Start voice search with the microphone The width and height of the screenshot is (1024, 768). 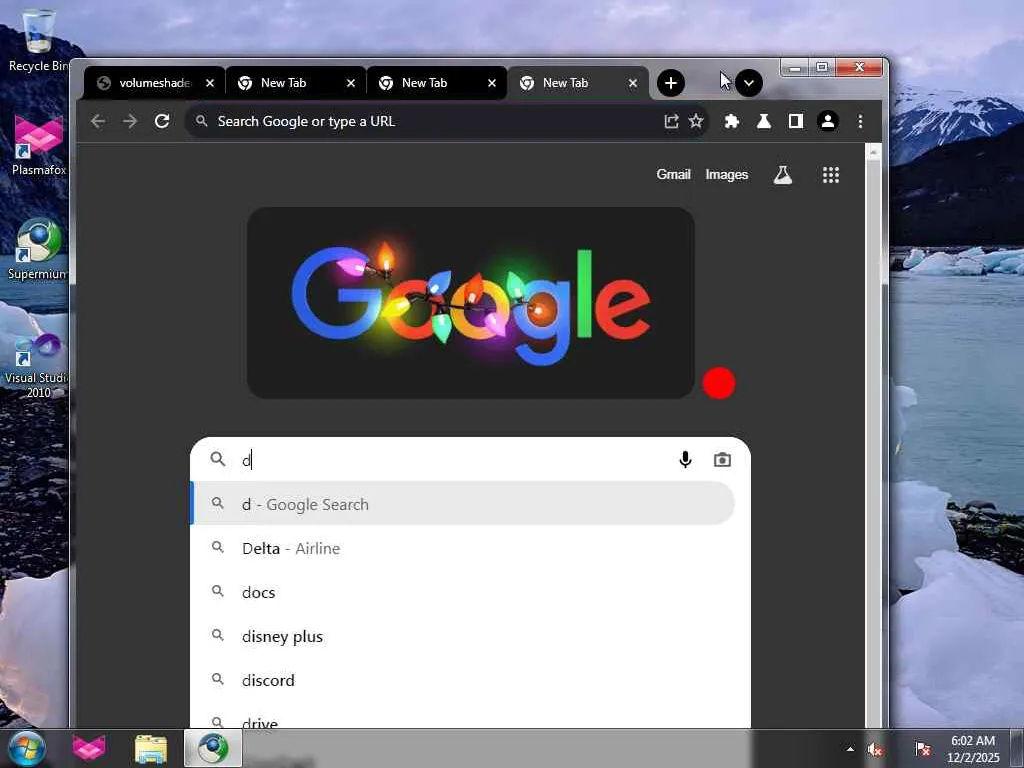coord(685,460)
